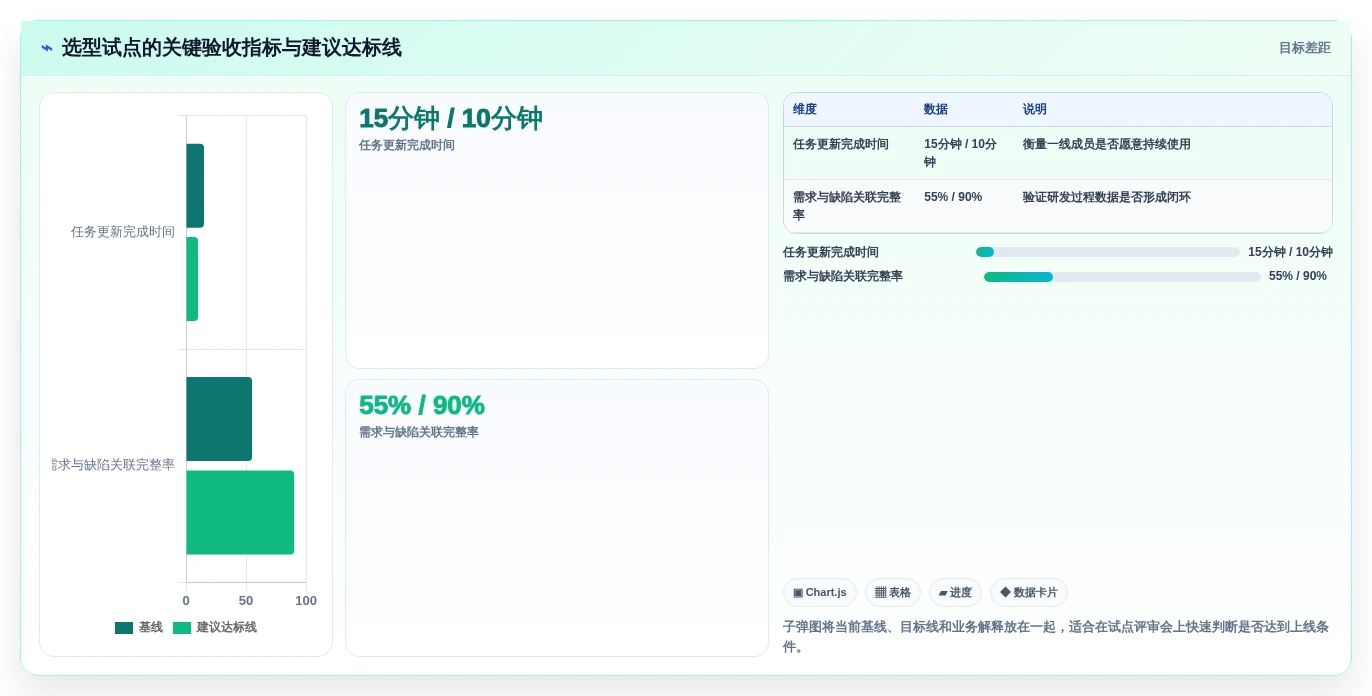Click the 基线 dark green legend swatch
Viewport: 1372px width, 696px height.
[x=124, y=628]
